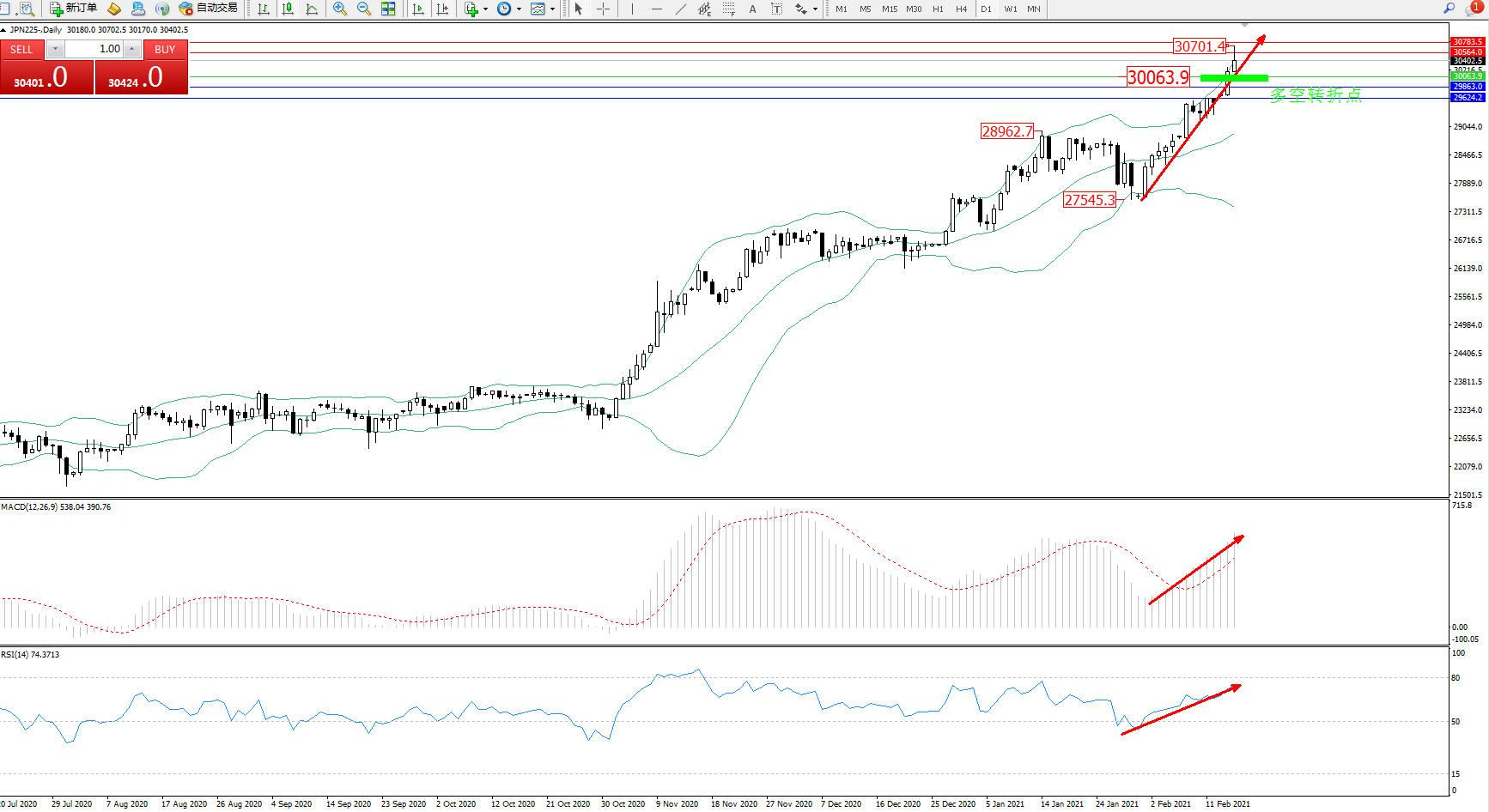Switch to the H4 timeframe
Viewport: 1489px width, 812px height.
coord(961,9)
